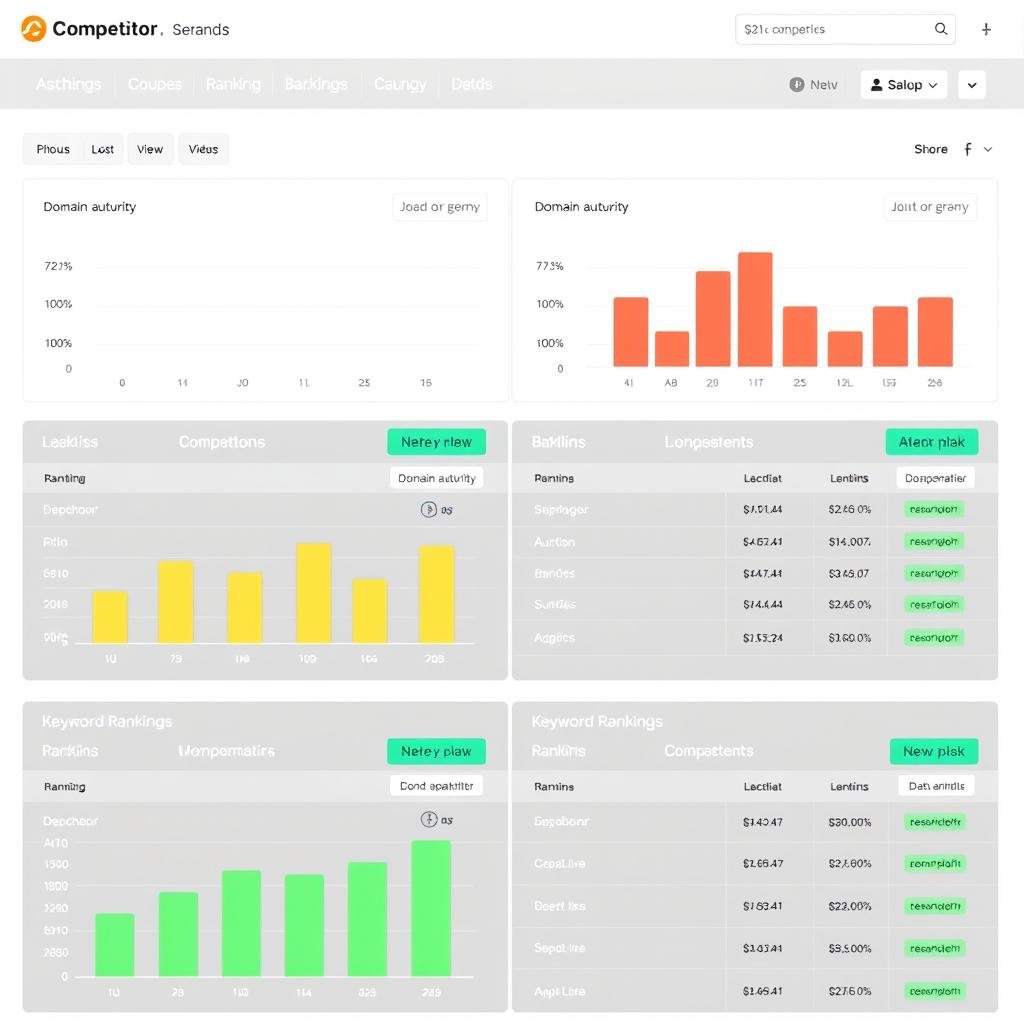The height and width of the screenshot is (1024, 1024).
Task: Click the circular icon in green chart panel
Action: (429, 820)
